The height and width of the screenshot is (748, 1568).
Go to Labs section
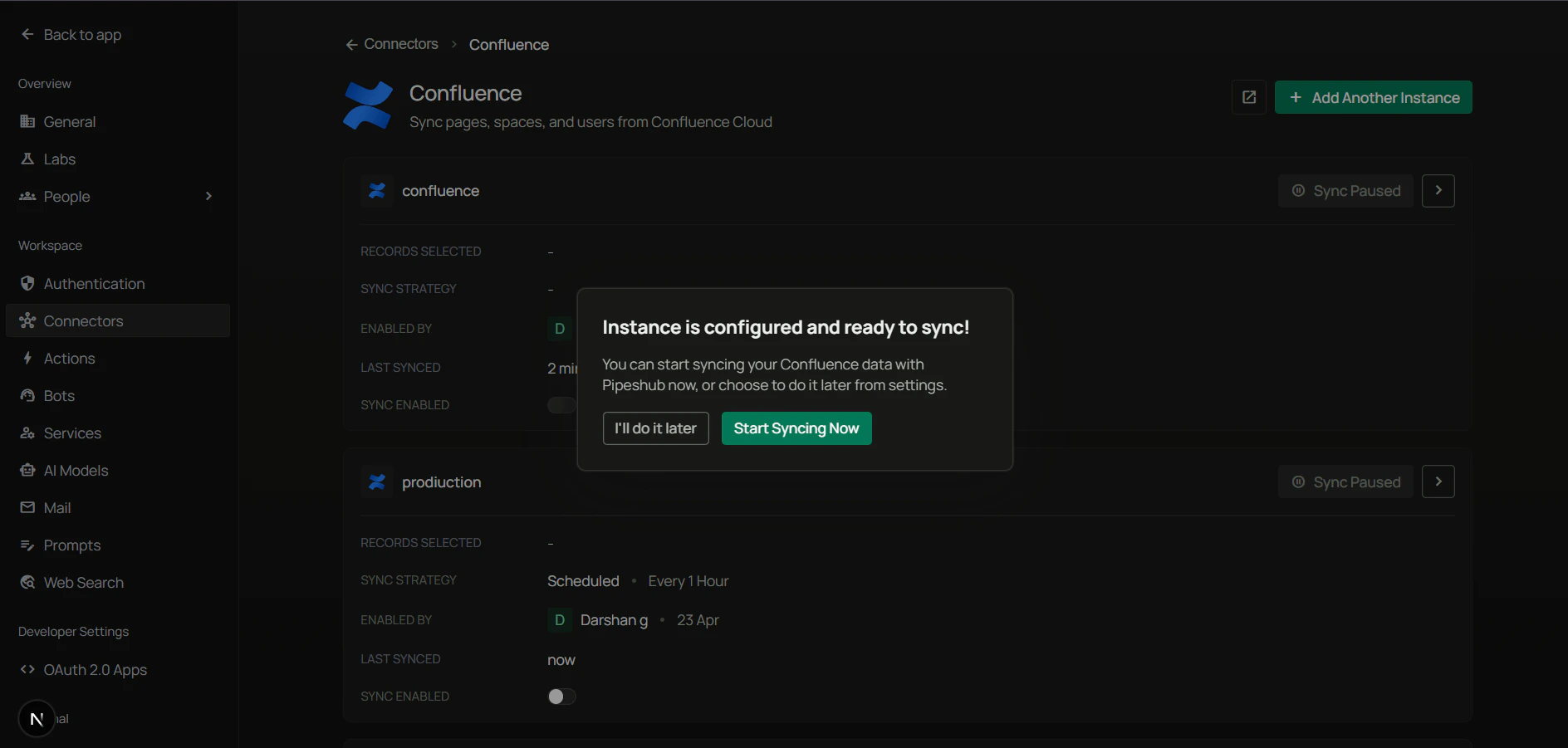(117, 159)
